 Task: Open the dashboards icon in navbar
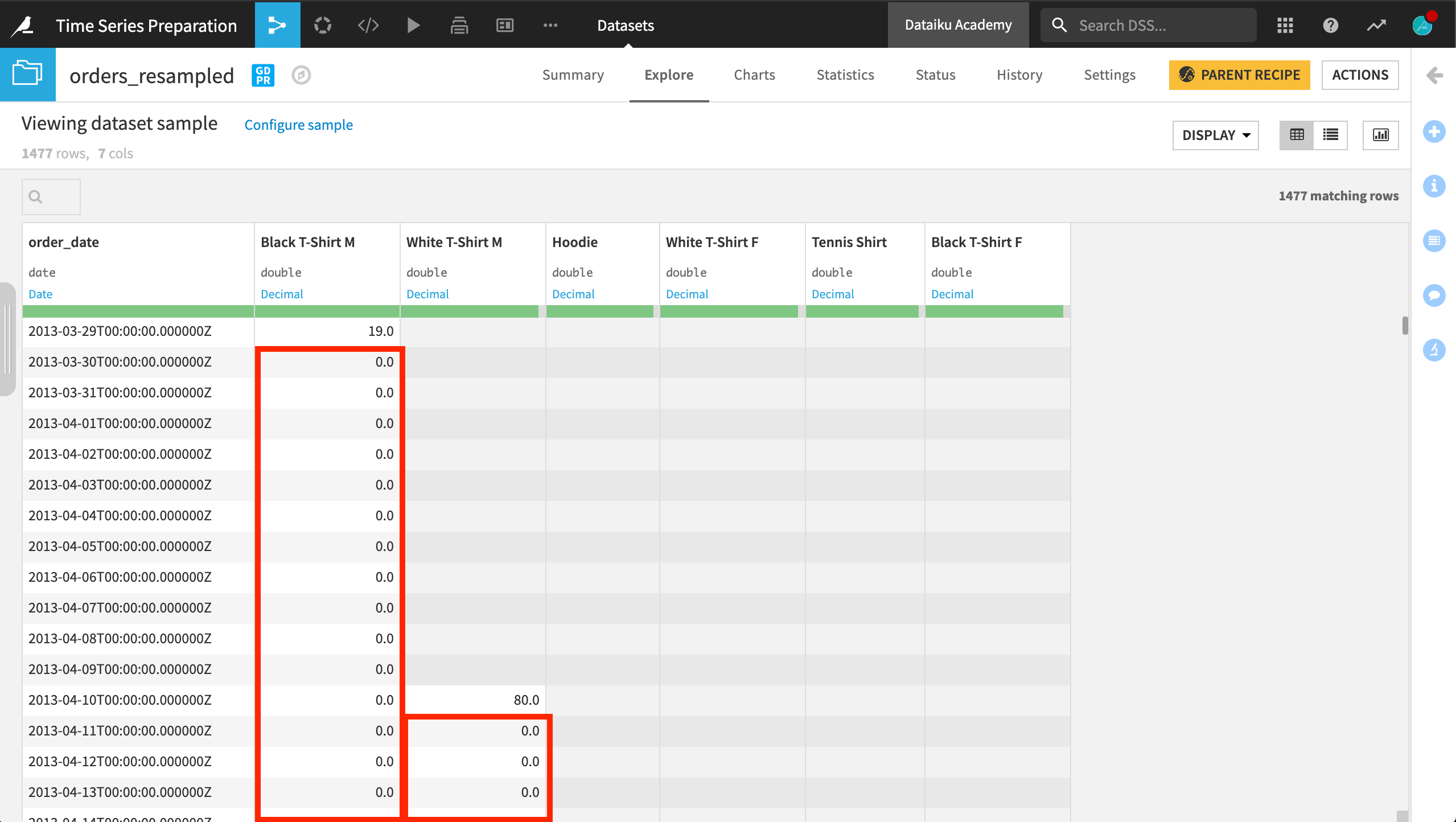point(504,25)
